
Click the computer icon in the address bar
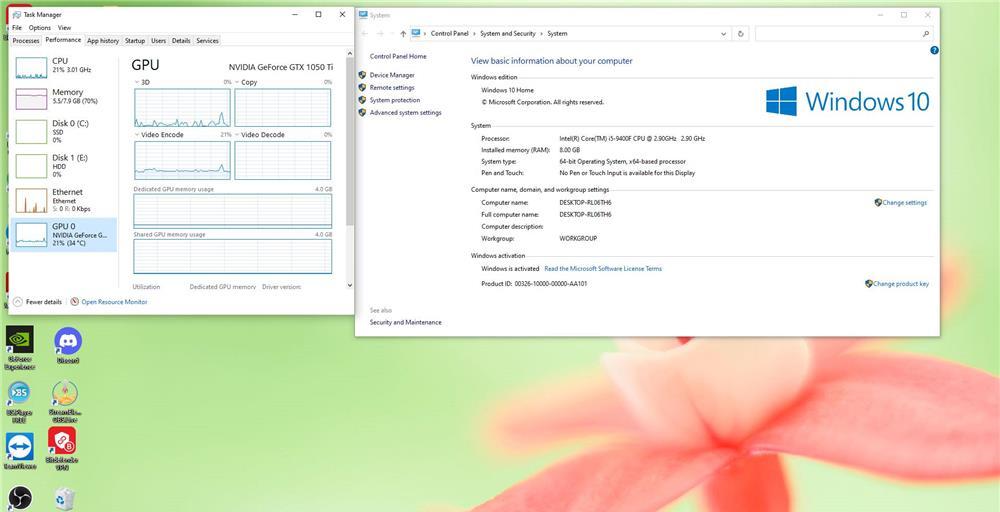416,33
